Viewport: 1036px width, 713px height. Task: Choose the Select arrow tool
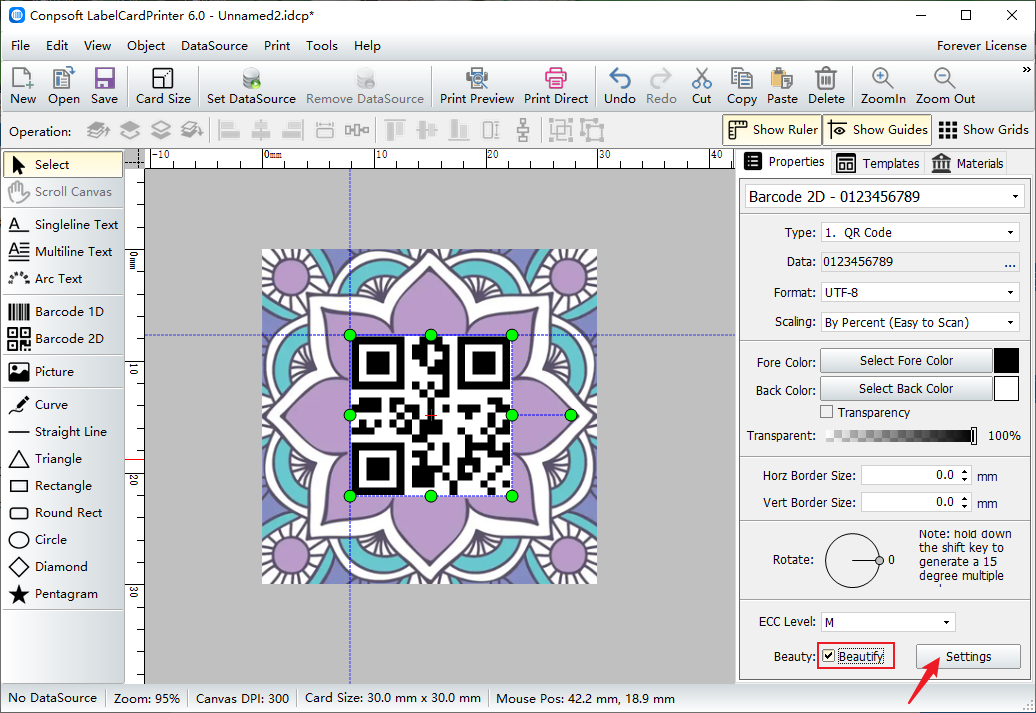[63, 165]
